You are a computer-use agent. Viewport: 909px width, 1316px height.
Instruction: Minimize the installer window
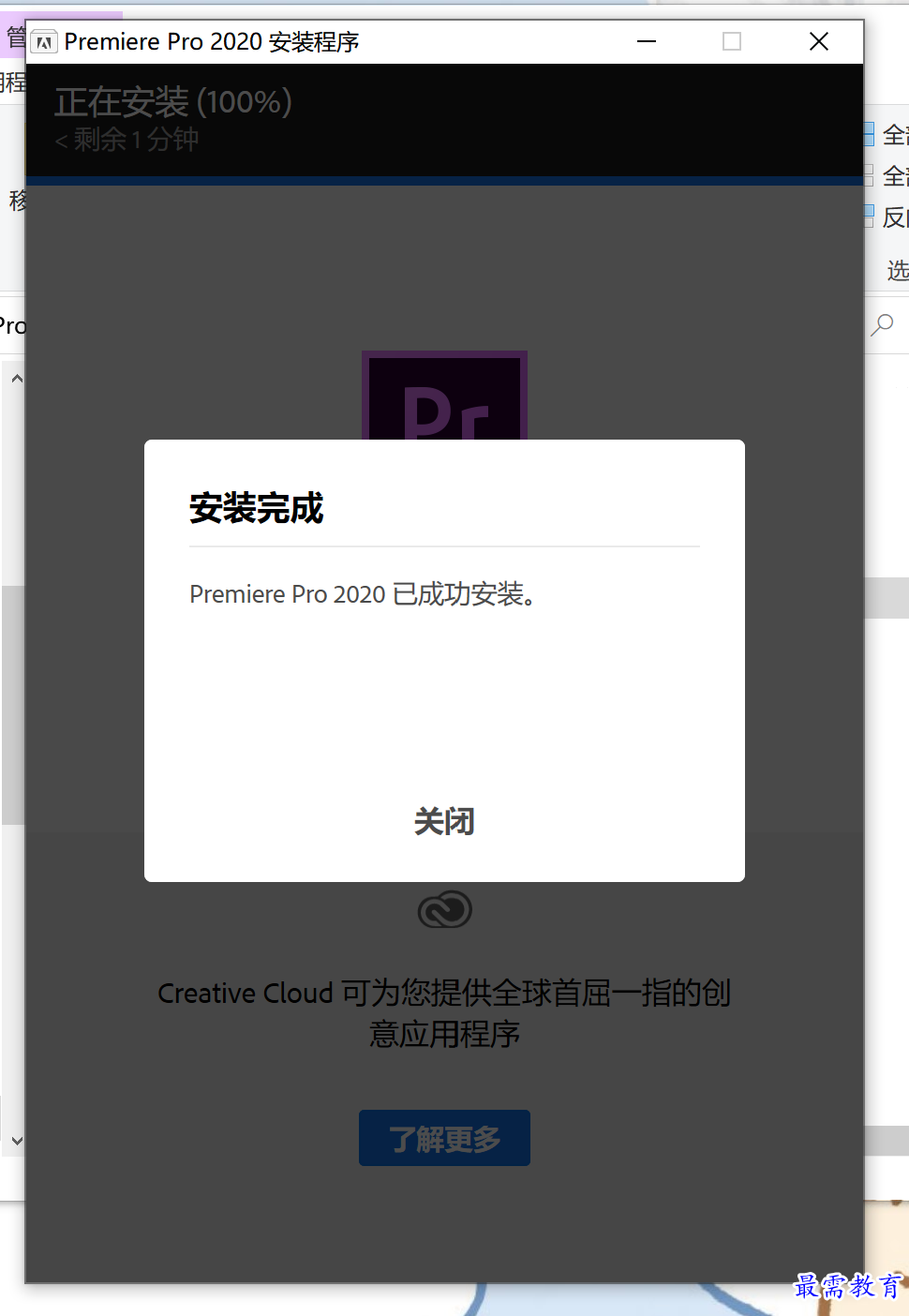647,41
